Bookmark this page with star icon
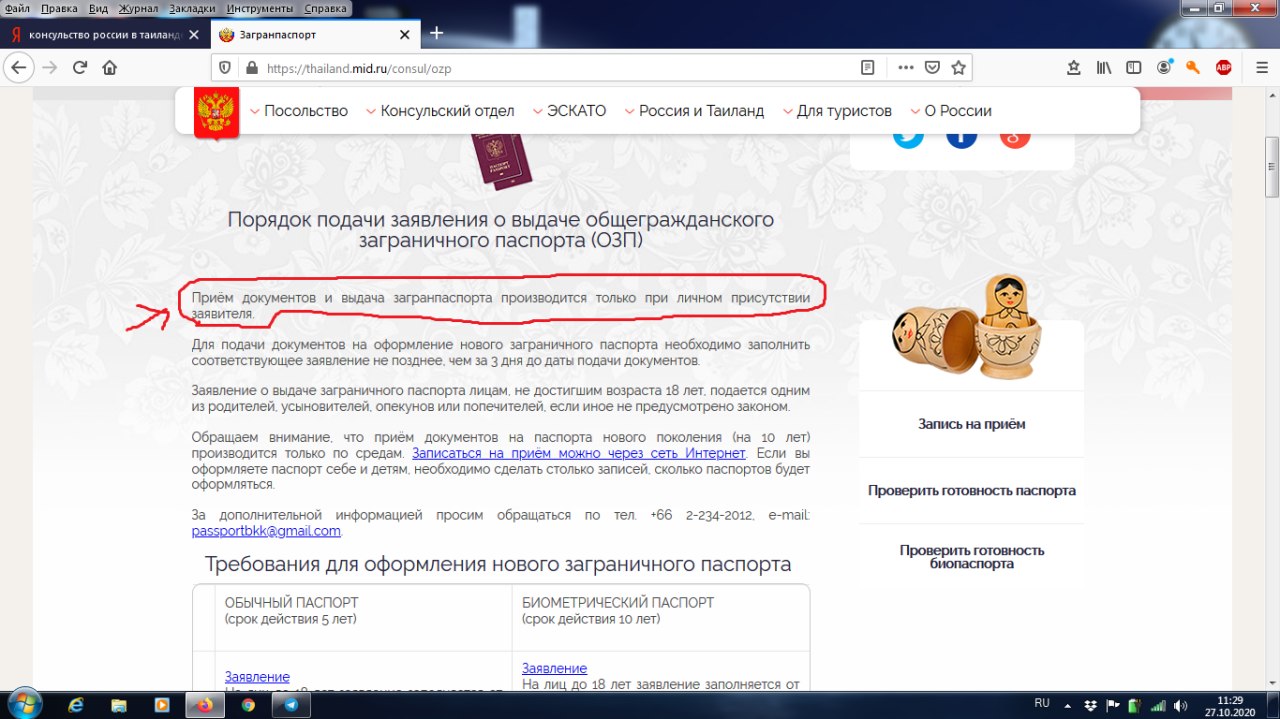 [958, 68]
